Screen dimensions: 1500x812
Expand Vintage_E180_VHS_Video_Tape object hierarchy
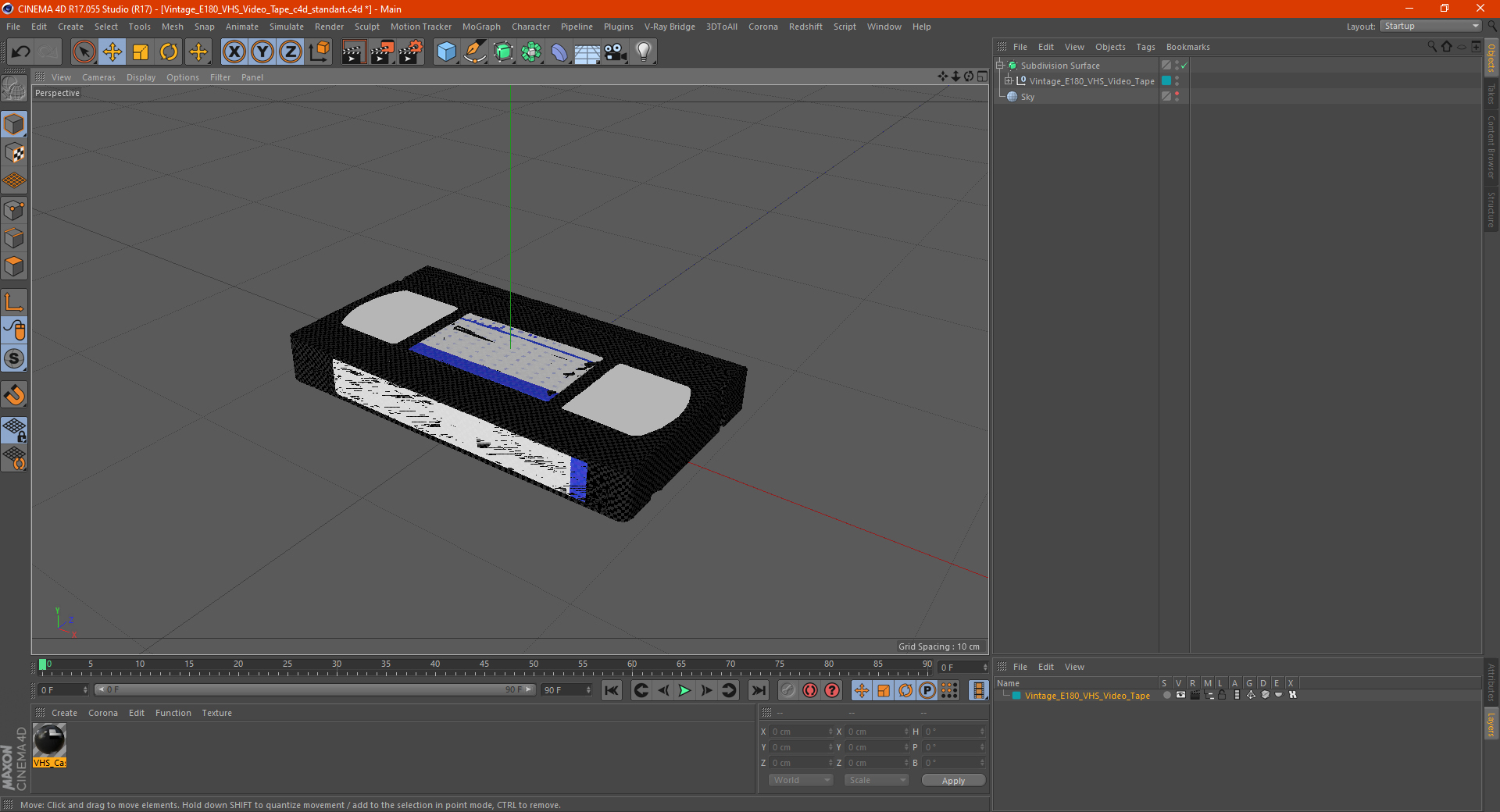pos(1008,80)
